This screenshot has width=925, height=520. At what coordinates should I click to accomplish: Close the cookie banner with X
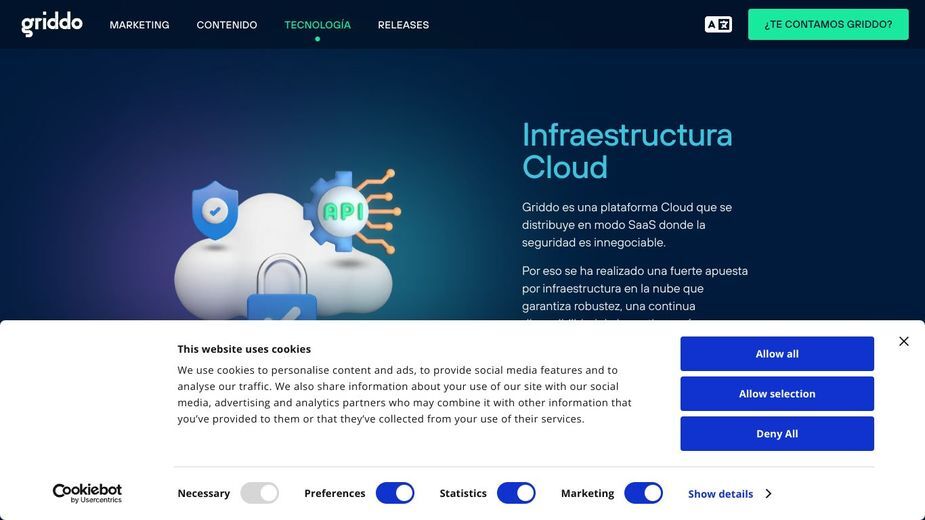903,341
